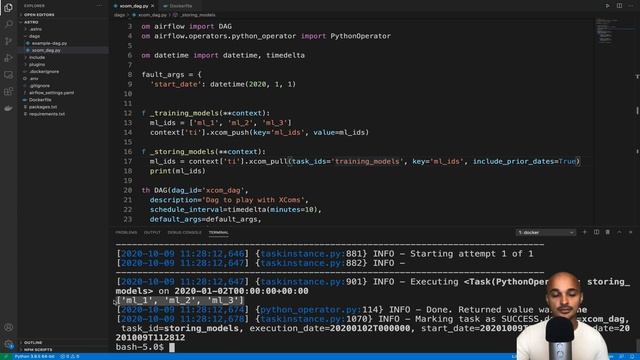Open the Extensions view
The height and width of the screenshot is (360, 640).
point(8,91)
